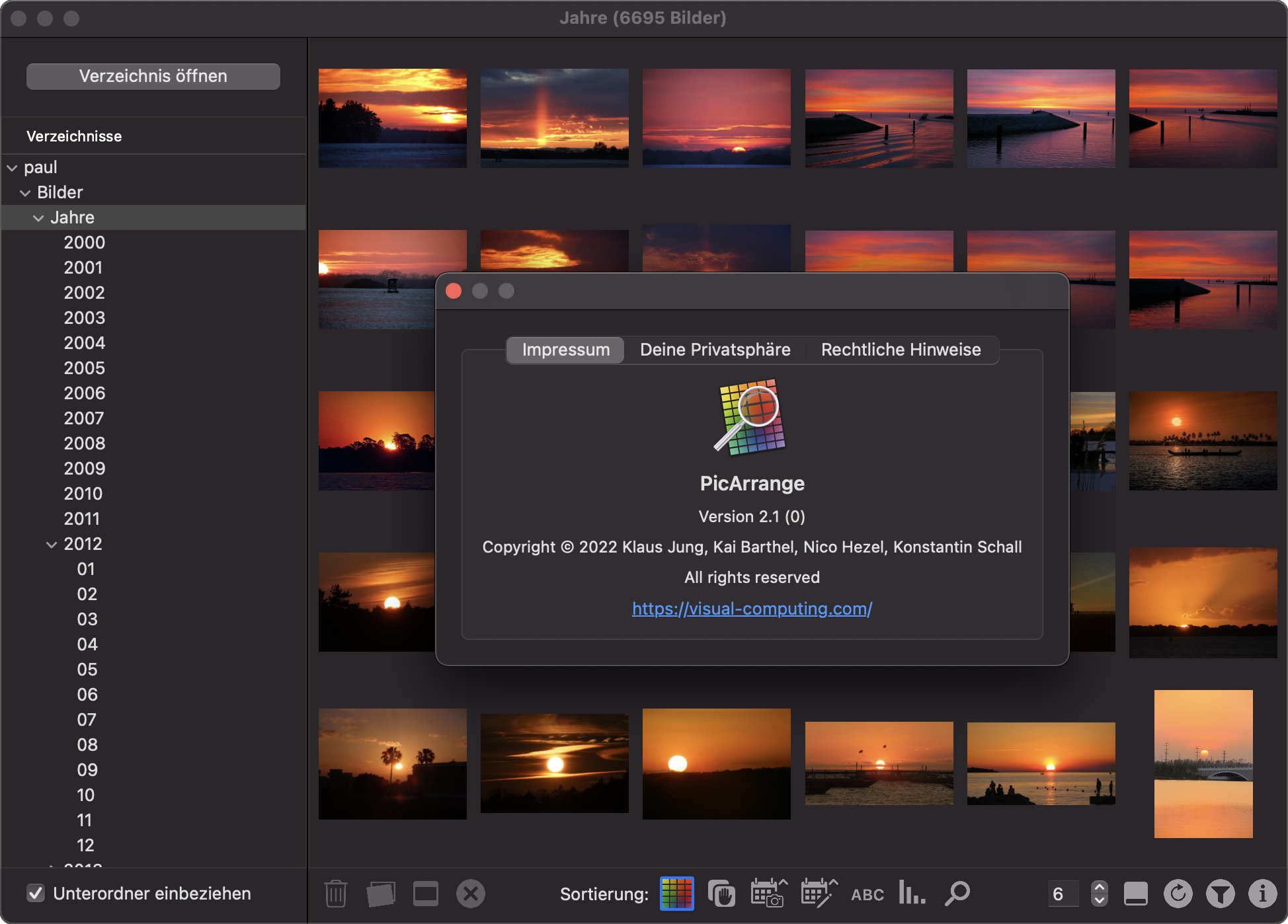
Task: Select month 08 under 2012
Action: click(87, 745)
